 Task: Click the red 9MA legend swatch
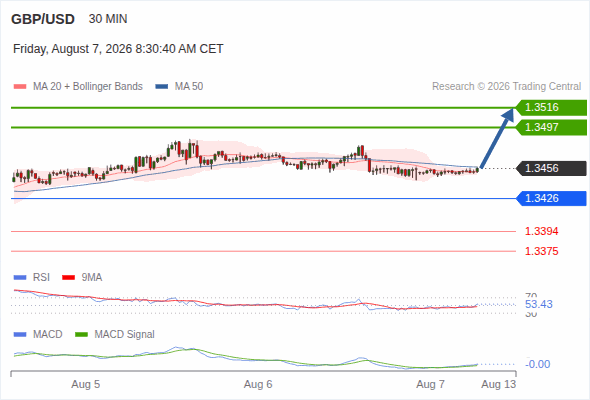tap(68, 278)
